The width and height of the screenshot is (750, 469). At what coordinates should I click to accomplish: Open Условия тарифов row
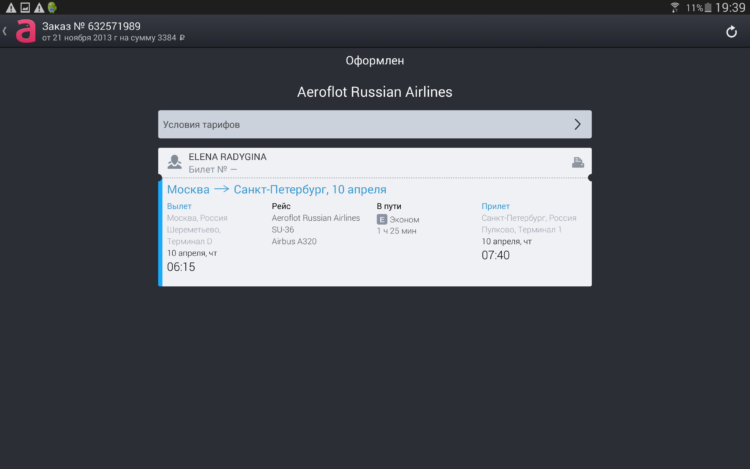pos(375,125)
